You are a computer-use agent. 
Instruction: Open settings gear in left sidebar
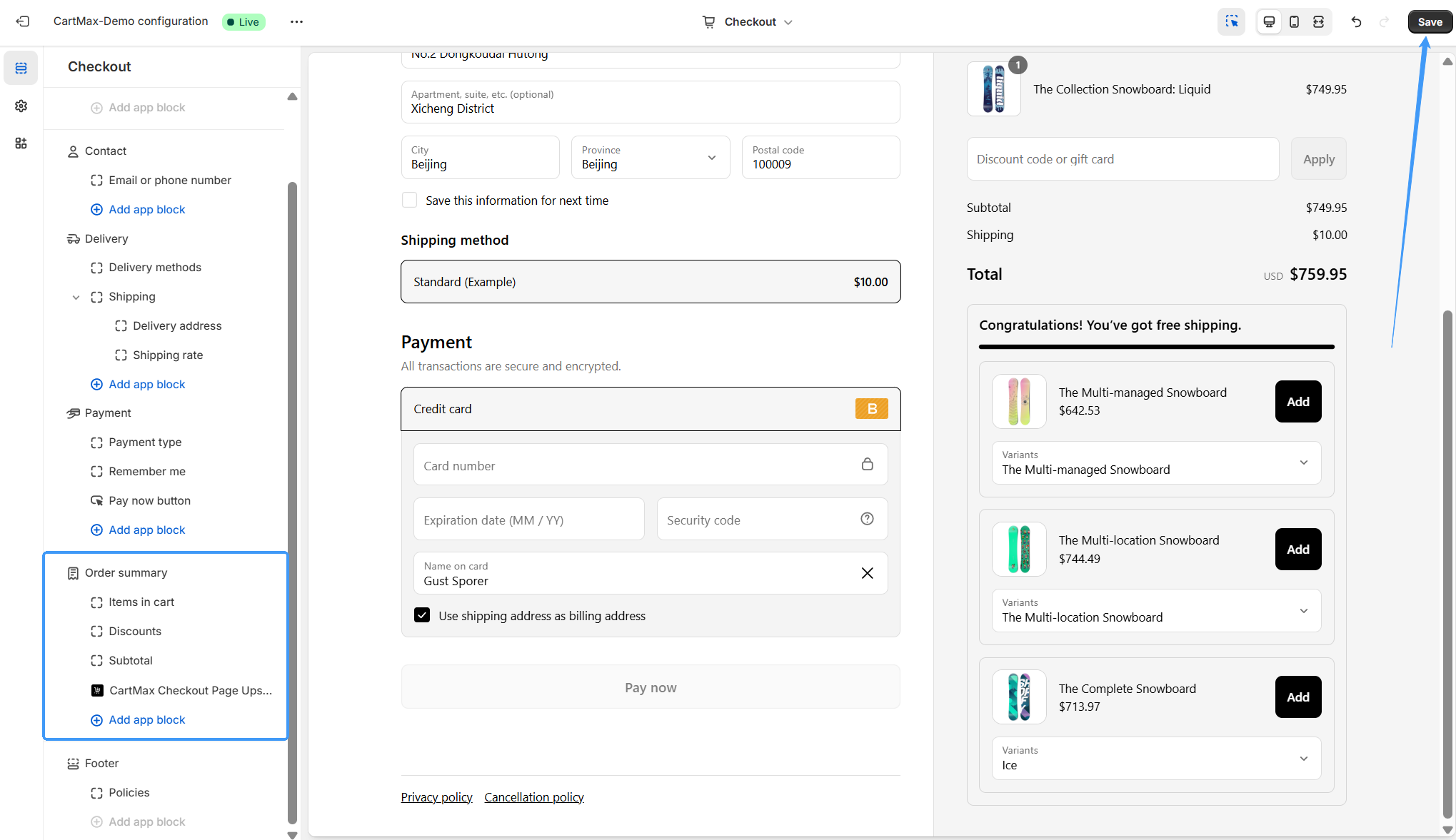(x=21, y=106)
